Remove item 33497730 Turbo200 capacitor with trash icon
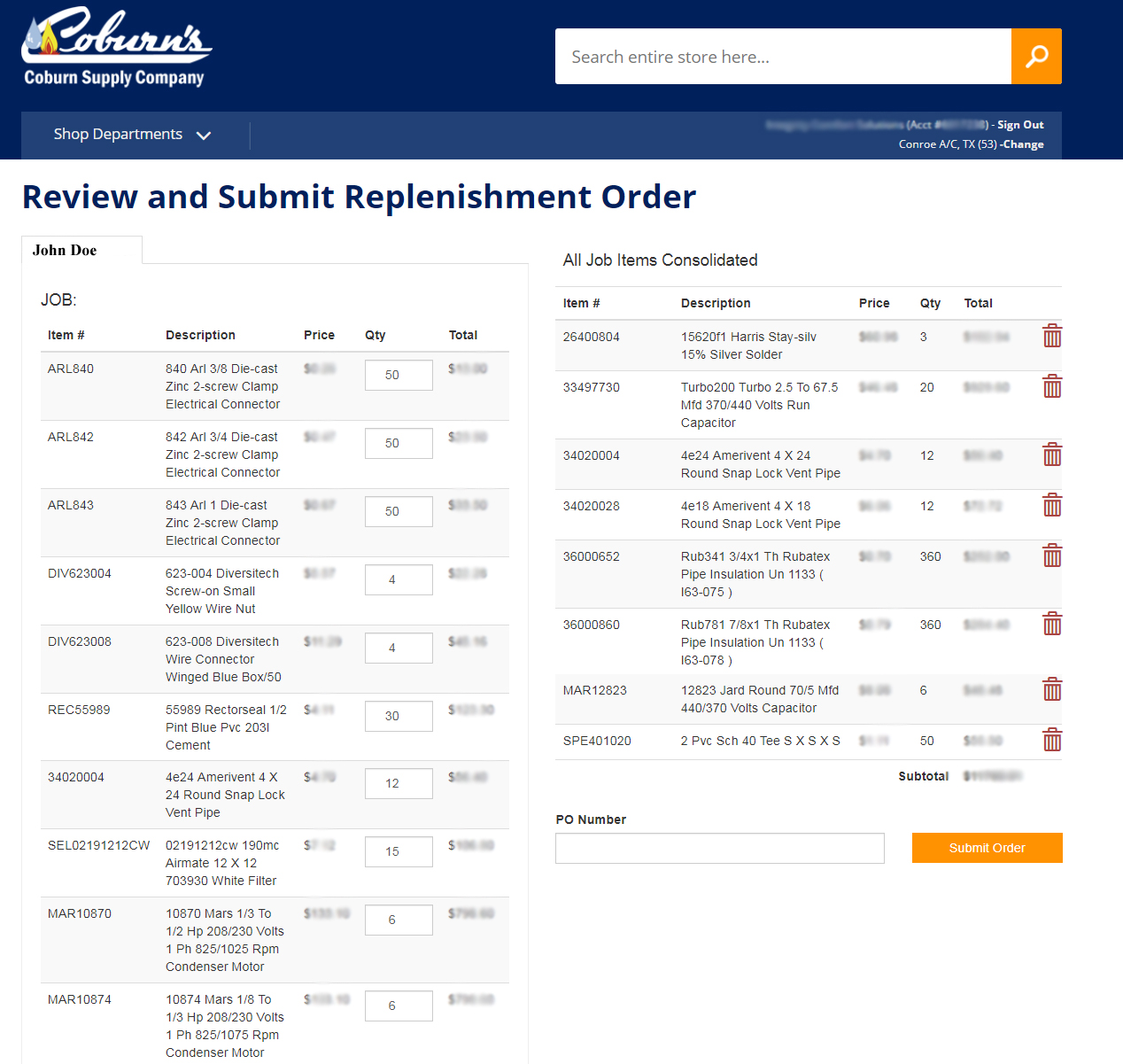This screenshot has width=1123, height=1064. [1052, 386]
